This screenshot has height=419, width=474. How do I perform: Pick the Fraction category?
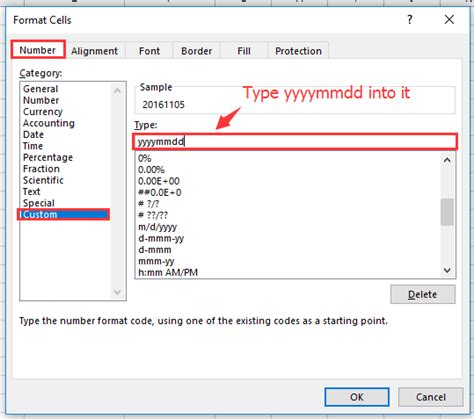click(41, 169)
